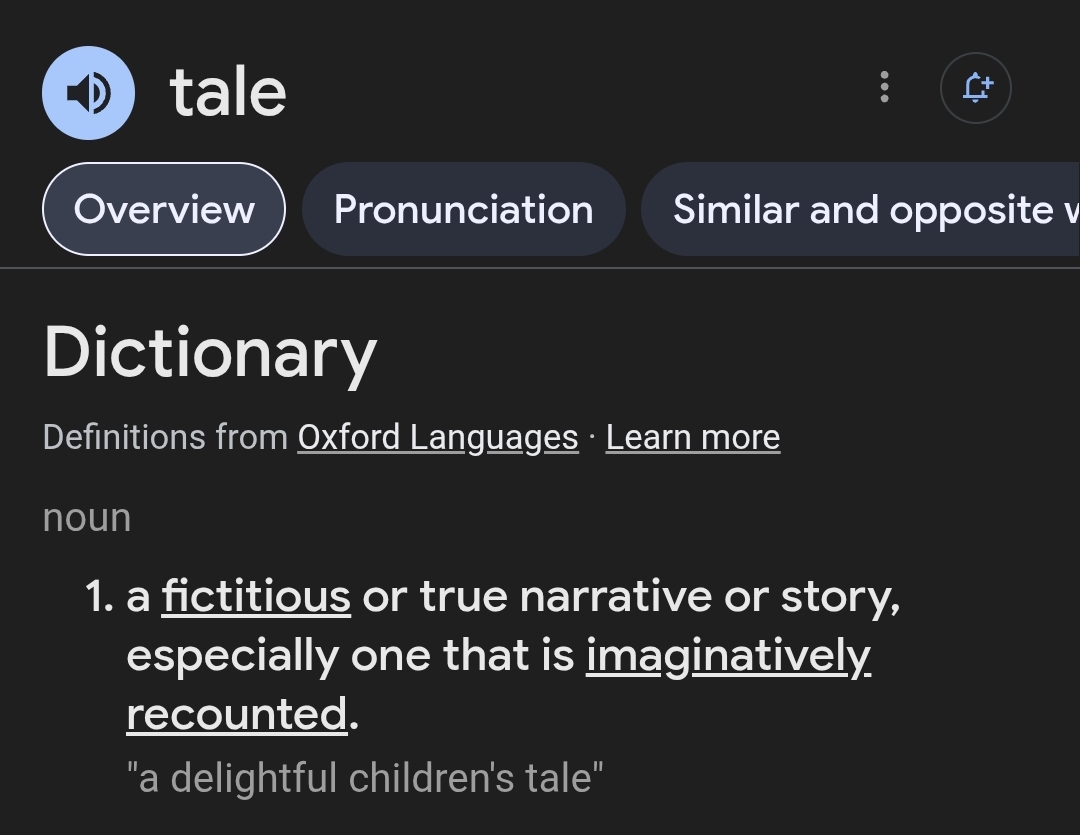Open the three-dot more options menu
The height and width of the screenshot is (835, 1080).
point(884,87)
